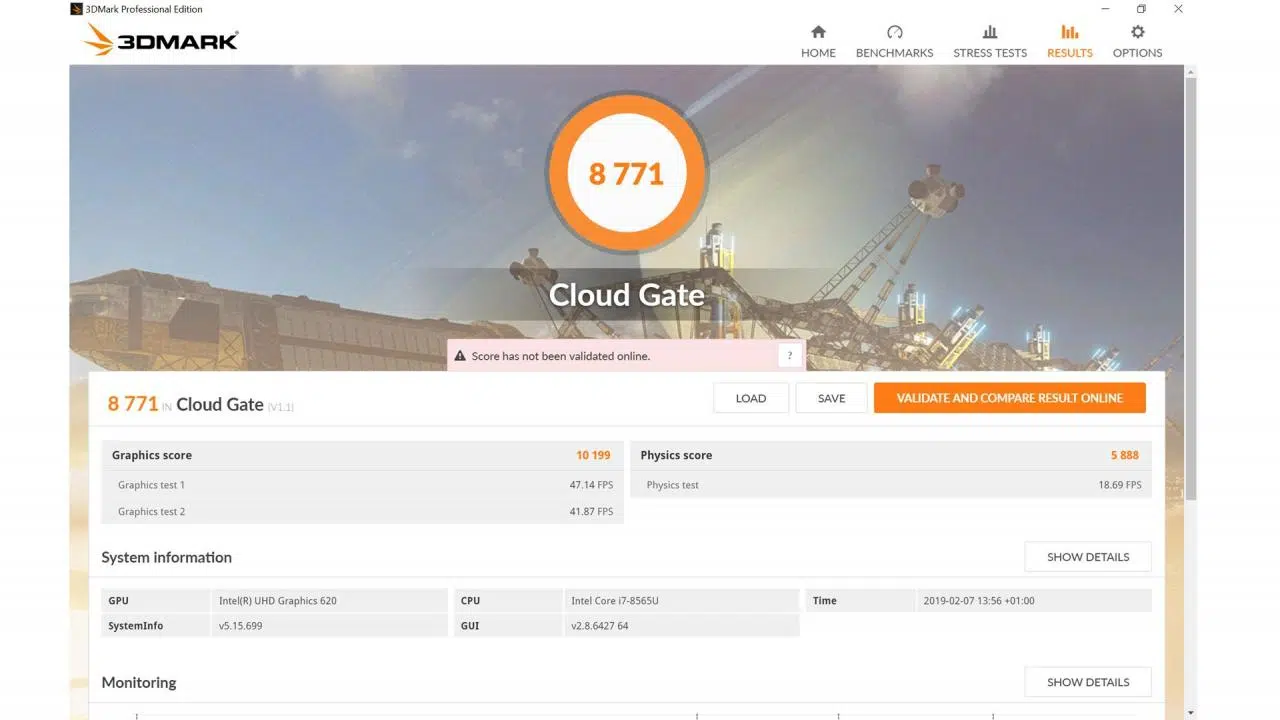Click the Graphics score header label
This screenshot has width=1280, height=720.
tap(152, 455)
